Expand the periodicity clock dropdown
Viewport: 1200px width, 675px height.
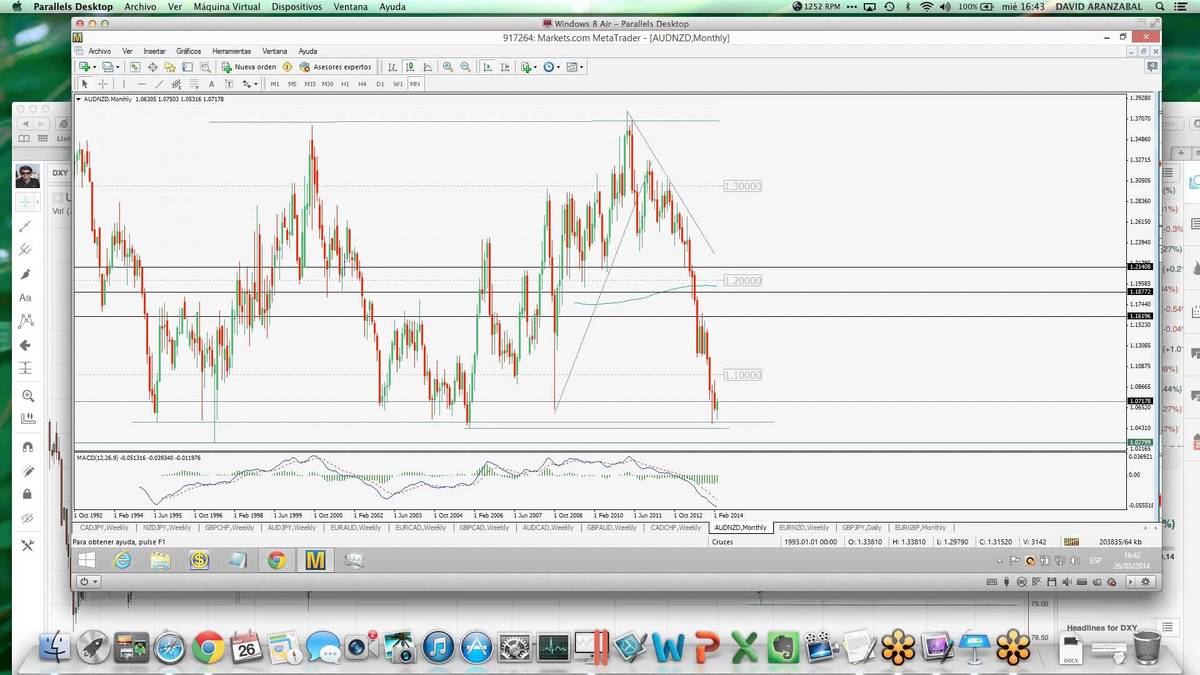(559, 67)
